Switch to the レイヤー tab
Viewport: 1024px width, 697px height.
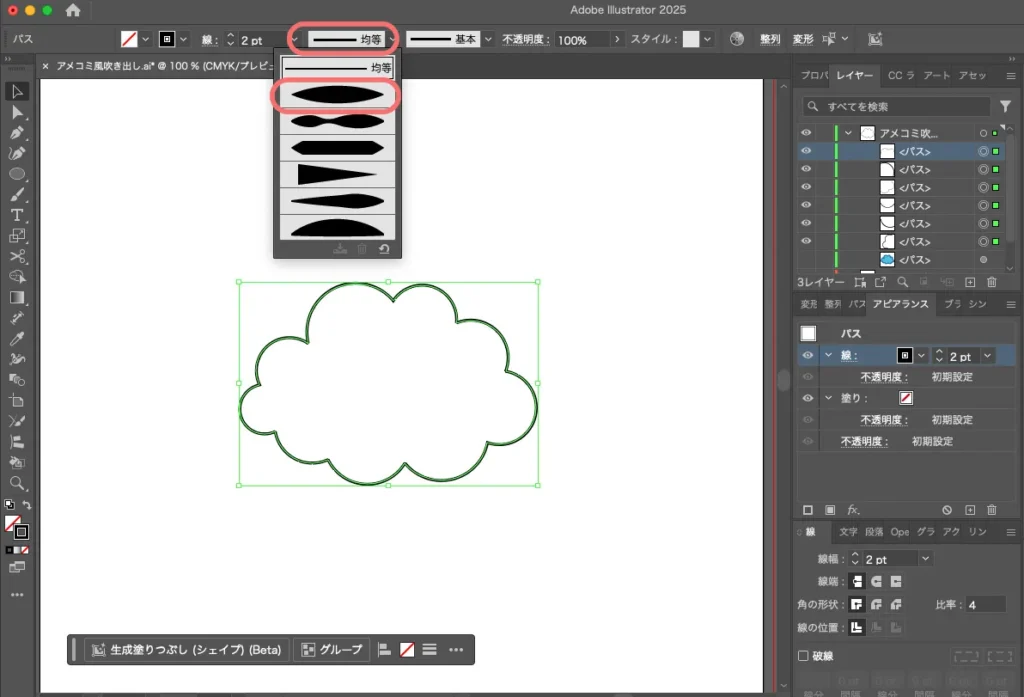pyautogui.click(x=854, y=76)
